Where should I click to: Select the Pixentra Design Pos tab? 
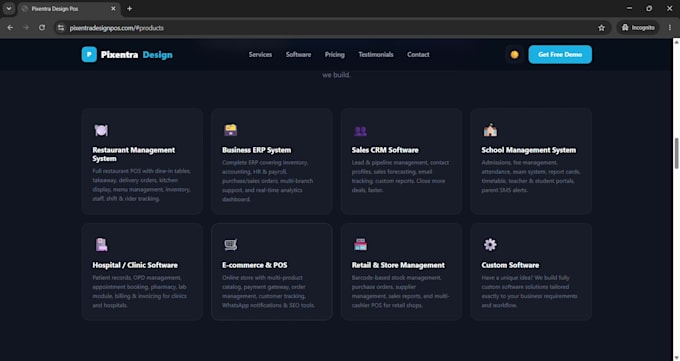69,9
